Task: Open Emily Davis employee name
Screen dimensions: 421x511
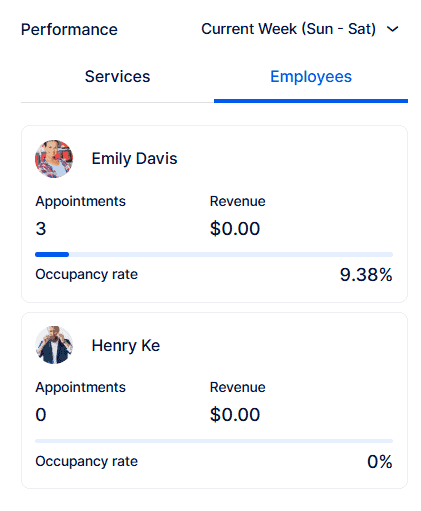Action: point(134,159)
